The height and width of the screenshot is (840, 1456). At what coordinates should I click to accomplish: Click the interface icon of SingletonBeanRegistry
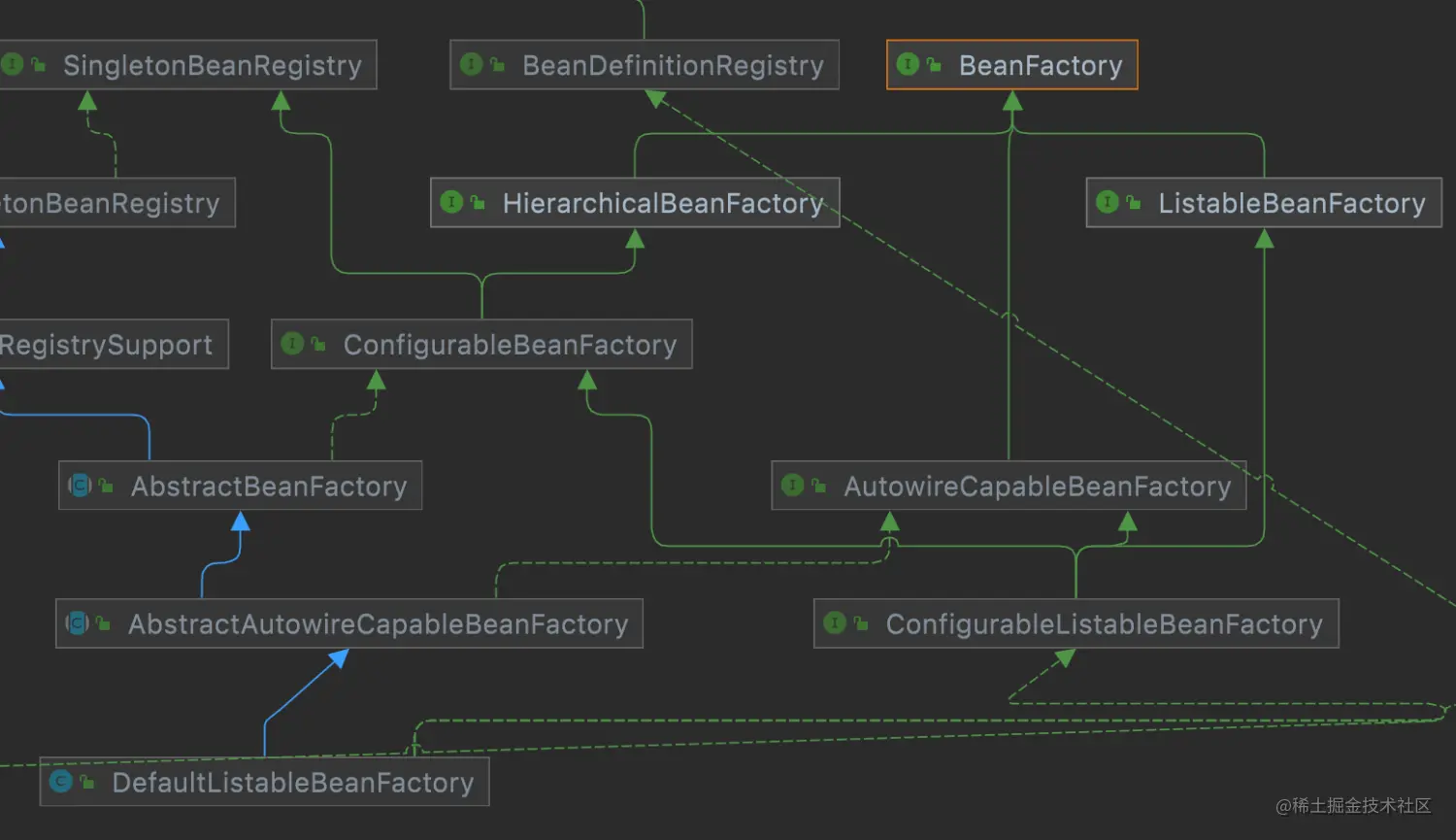pyautogui.click(x=12, y=64)
